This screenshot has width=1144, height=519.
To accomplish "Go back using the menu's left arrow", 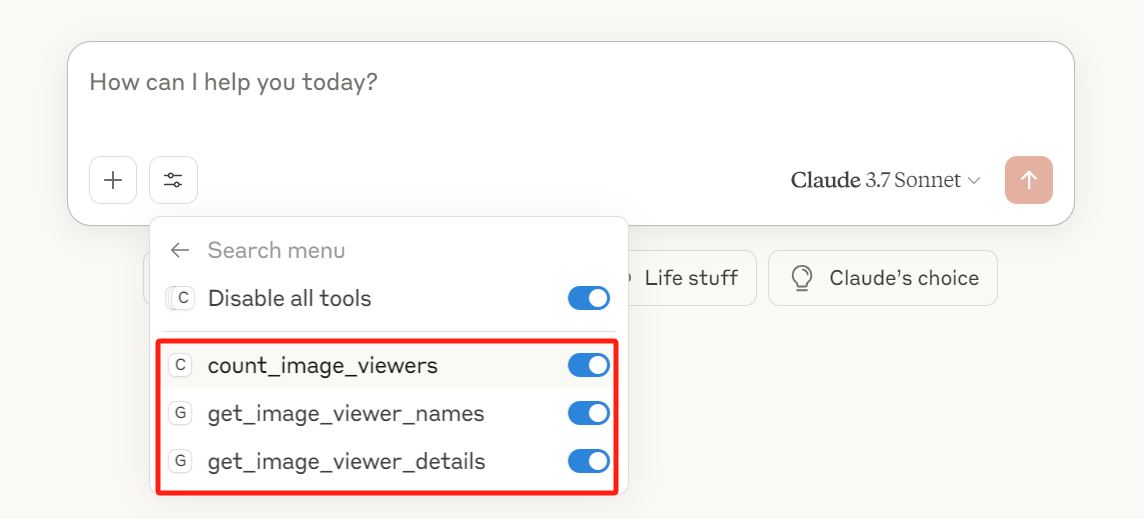I will coord(180,250).
